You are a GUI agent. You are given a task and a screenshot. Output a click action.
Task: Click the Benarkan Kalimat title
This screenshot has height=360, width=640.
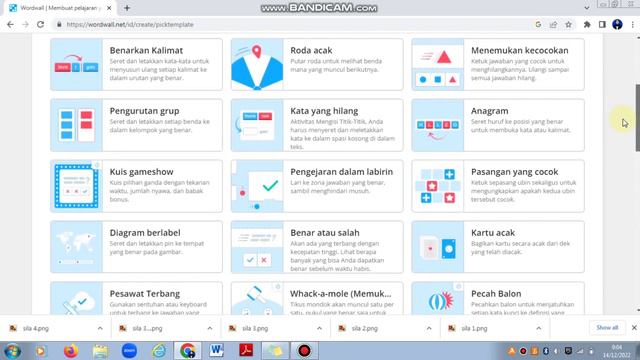(146, 50)
